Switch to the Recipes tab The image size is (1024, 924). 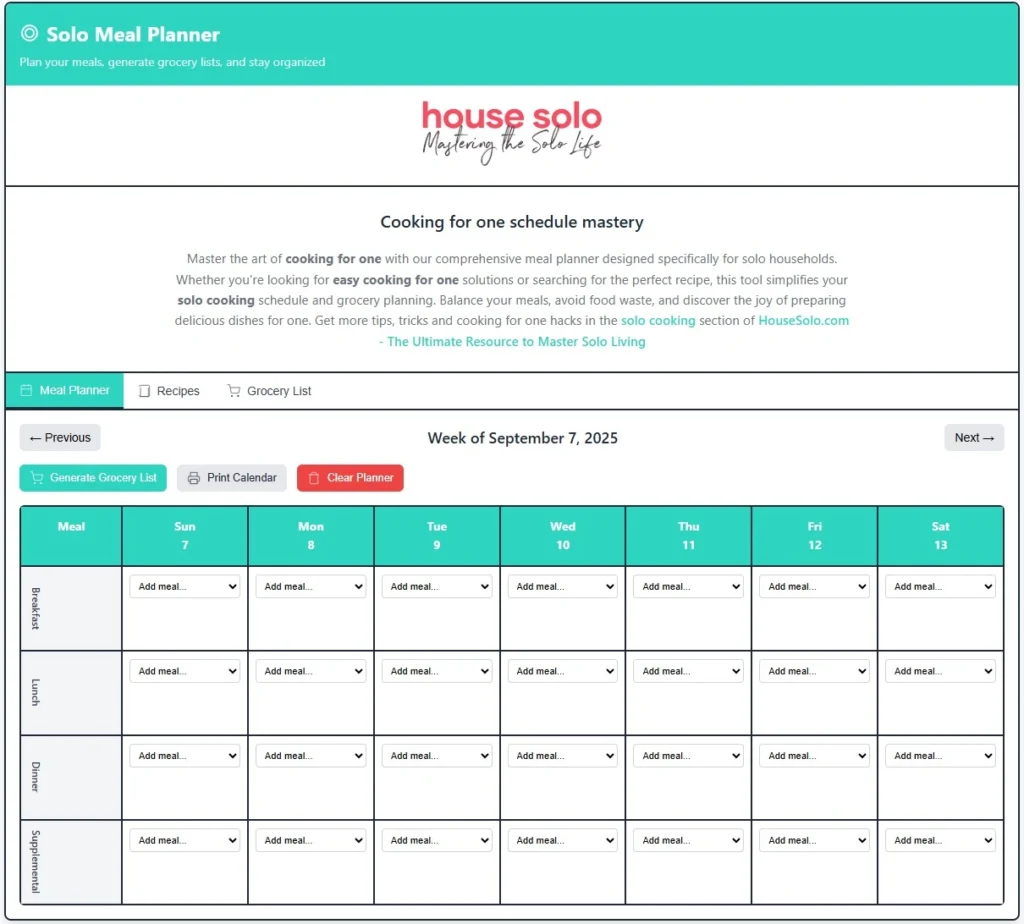[168, 390]
